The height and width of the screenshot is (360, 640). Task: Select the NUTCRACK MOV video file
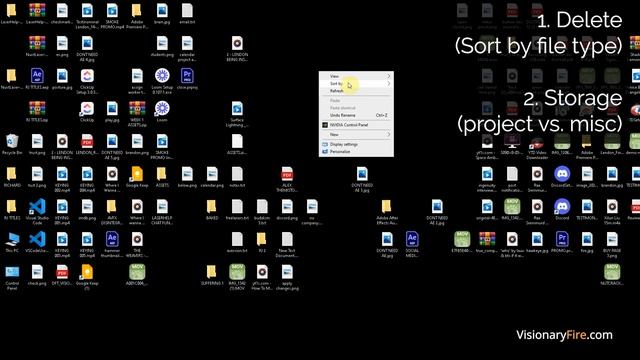pos(612,276)
